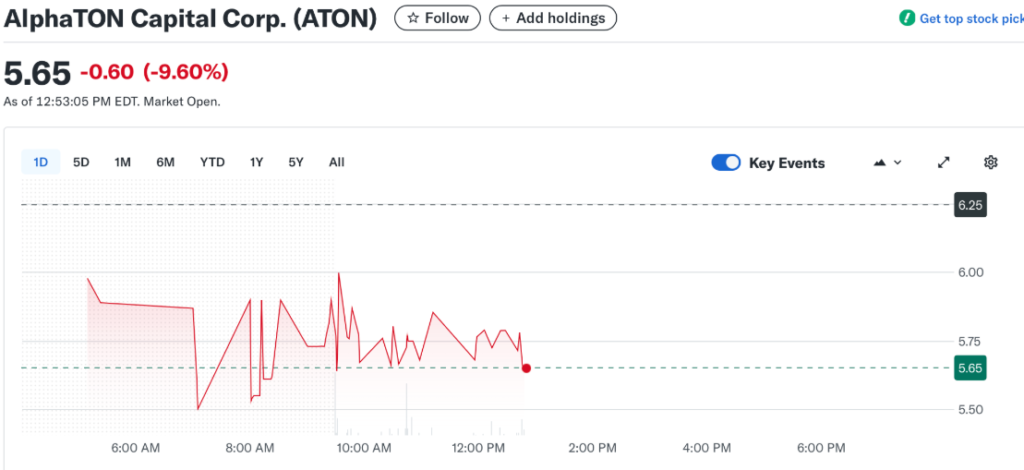1024x470 pixels.
Task: Click the green lightning badge icon
Action: (x=907, y=19)
